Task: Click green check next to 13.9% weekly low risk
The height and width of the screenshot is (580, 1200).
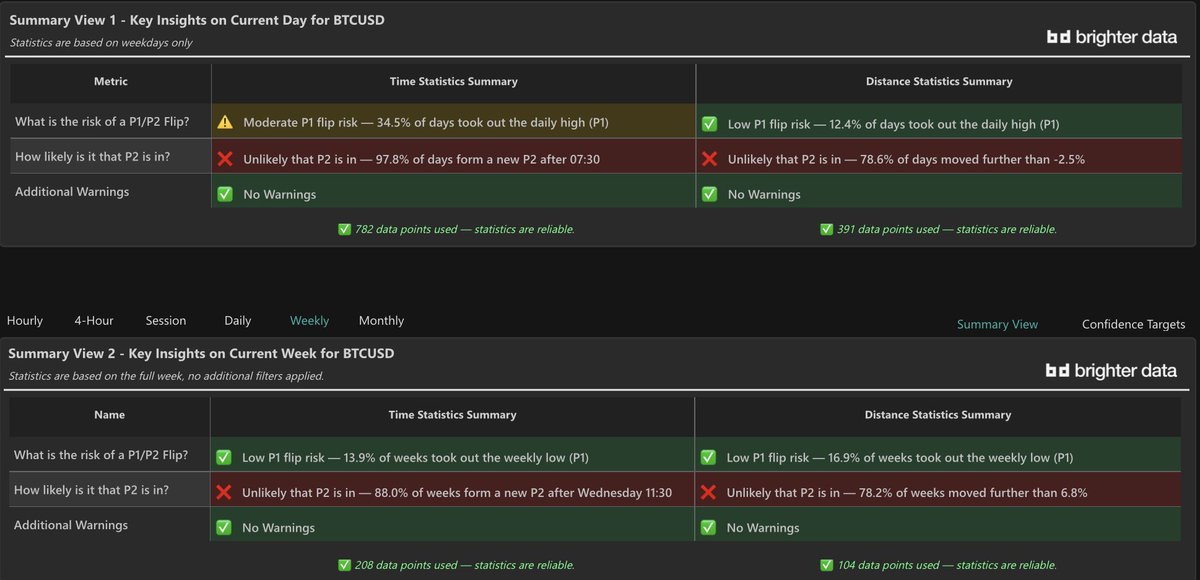Action: pyautogui.click(x=224, y=457)
